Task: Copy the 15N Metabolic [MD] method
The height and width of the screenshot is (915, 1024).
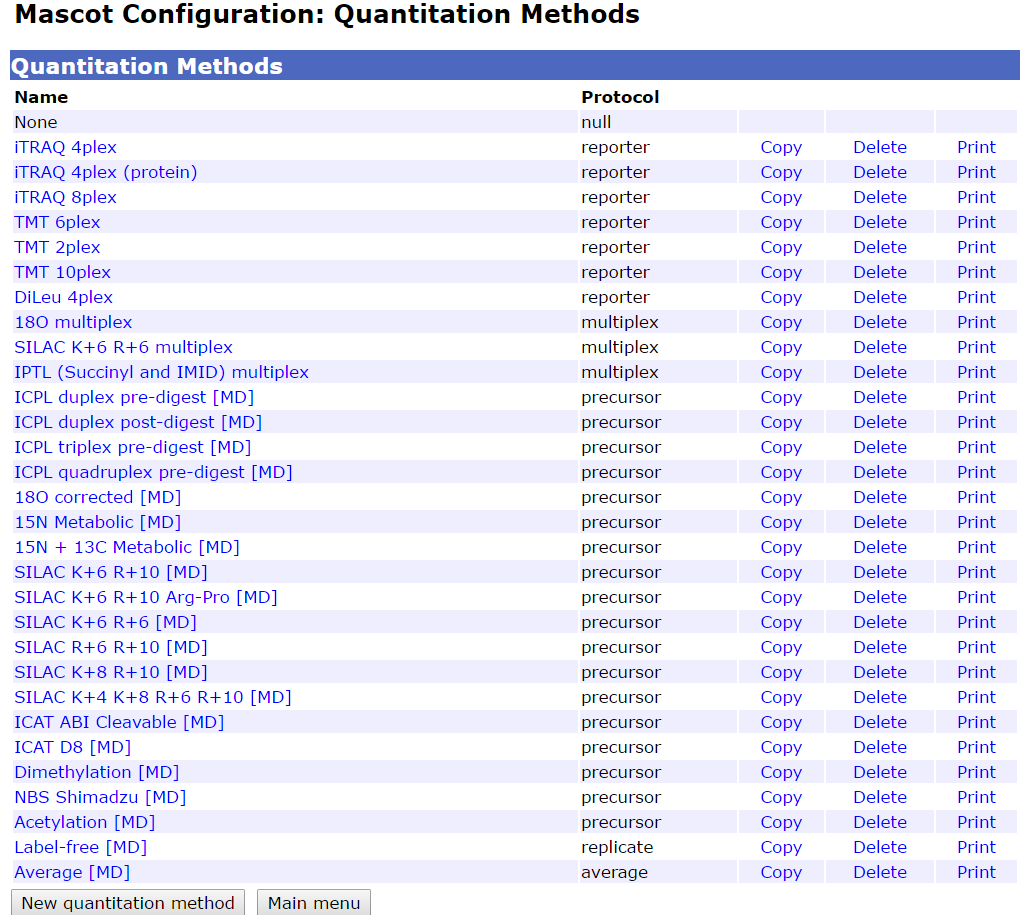Action: click(x=781, y=522)
